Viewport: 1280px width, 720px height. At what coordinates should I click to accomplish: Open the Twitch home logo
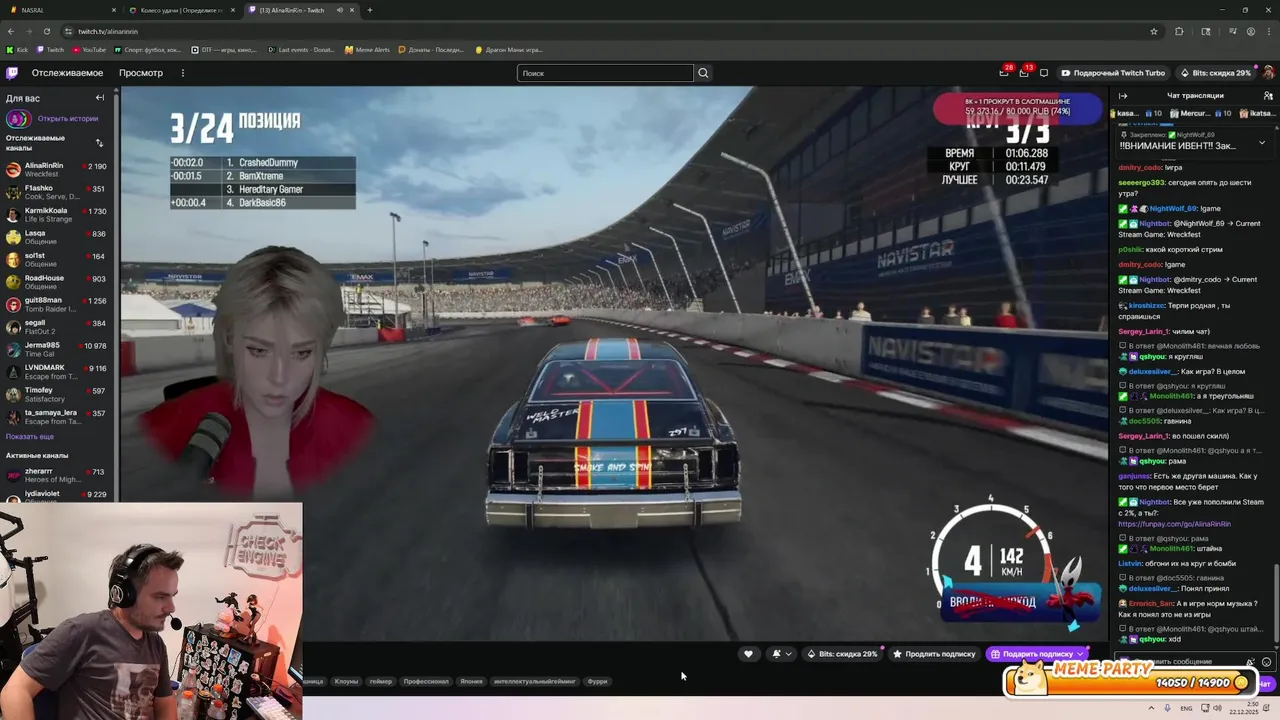(x=12, y=73)
